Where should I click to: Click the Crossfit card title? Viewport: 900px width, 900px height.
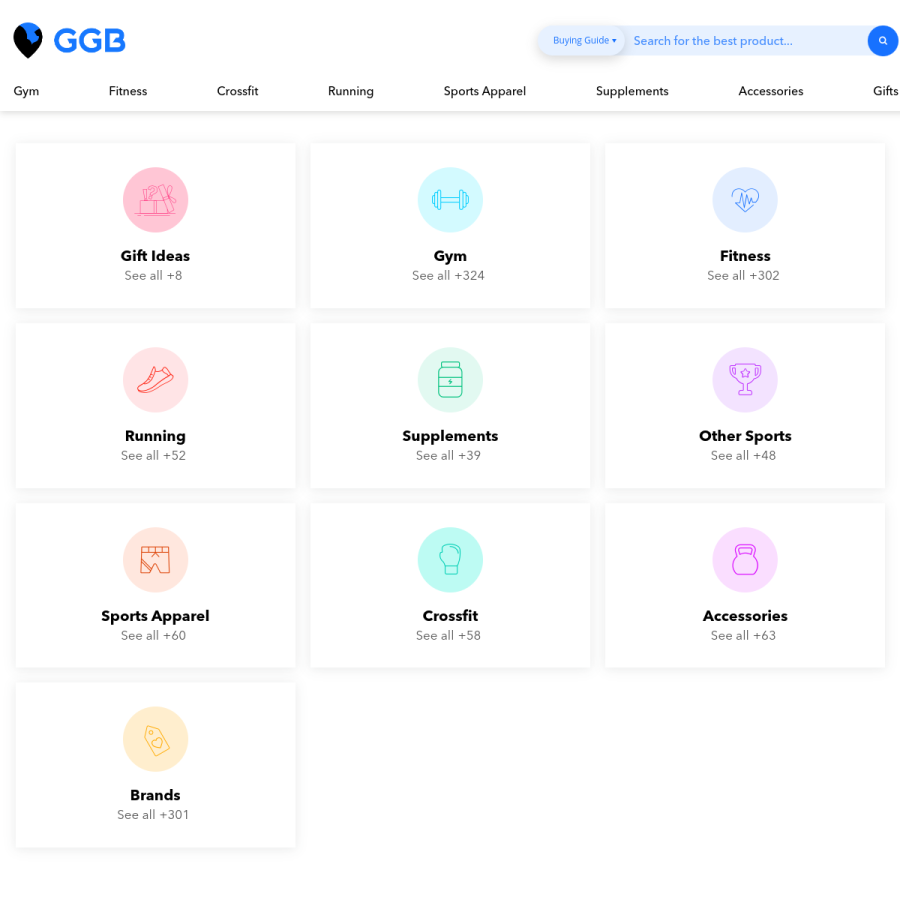[x=450, y=616]
